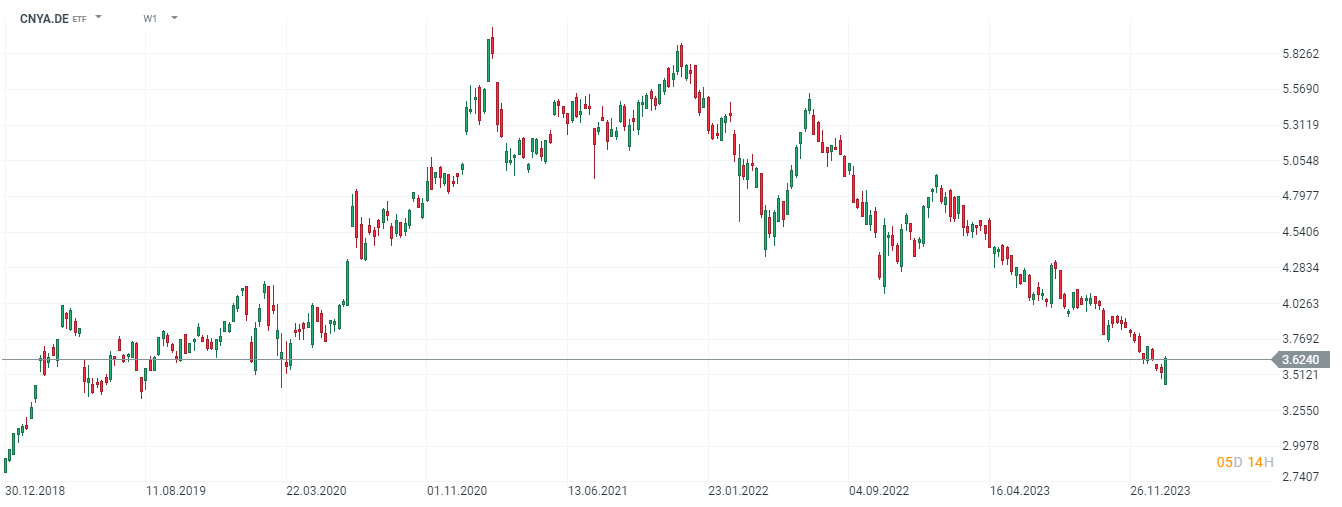Click the 13.06.2021 date axis label
The image size is (1342, 507).
(x=598, y=491)
